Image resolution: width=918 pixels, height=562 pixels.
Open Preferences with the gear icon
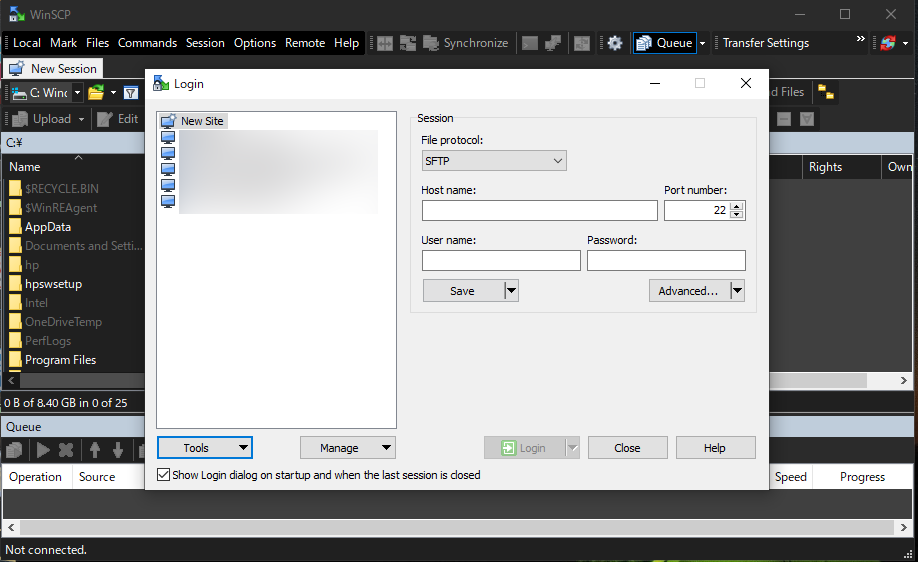tap(615, 43)
